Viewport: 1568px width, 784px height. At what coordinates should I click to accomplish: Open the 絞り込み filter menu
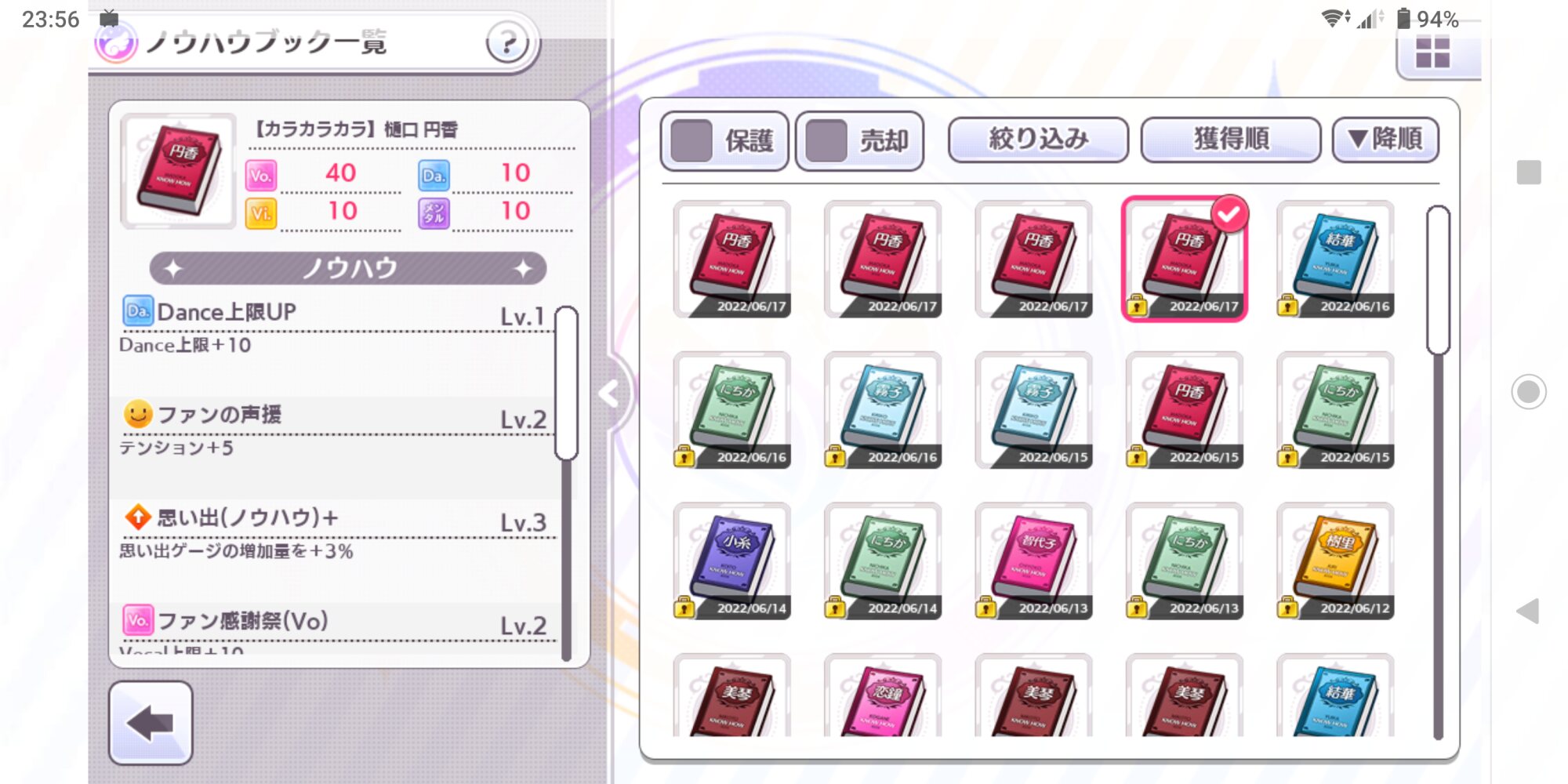1039,140
